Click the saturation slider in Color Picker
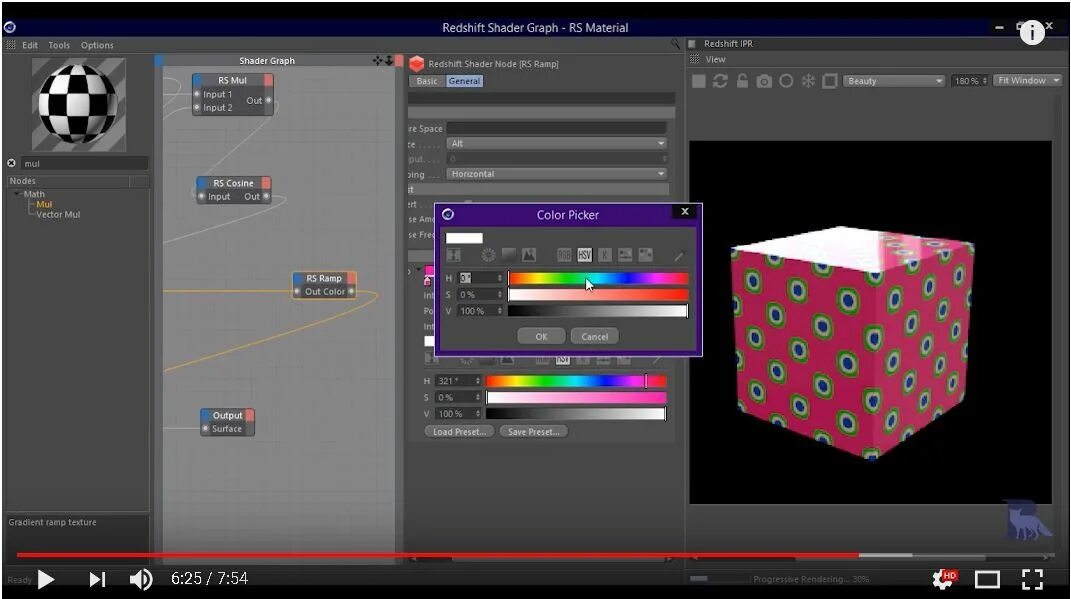The width and height of the screenshot is (1071, 599). 598,294
